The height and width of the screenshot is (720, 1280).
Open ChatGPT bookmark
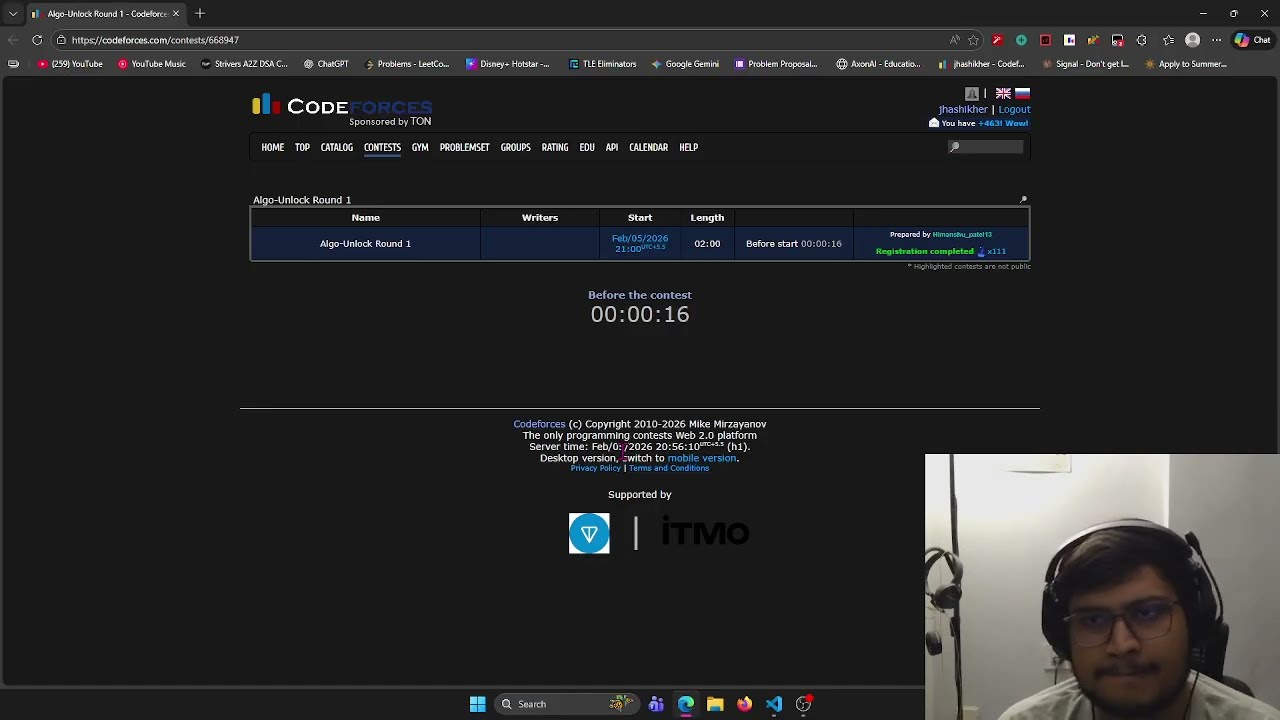point(327,64)
